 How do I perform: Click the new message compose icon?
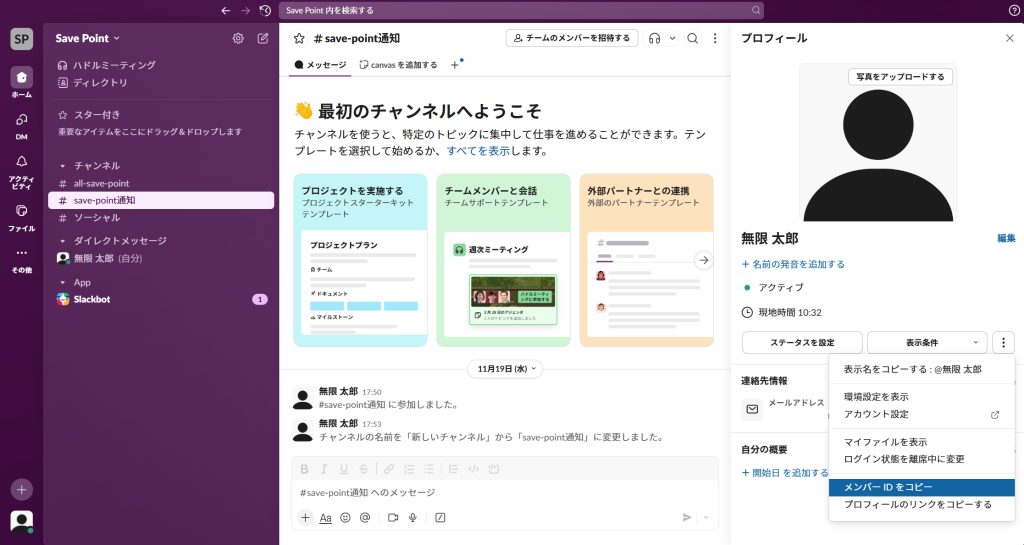[263, 39]
